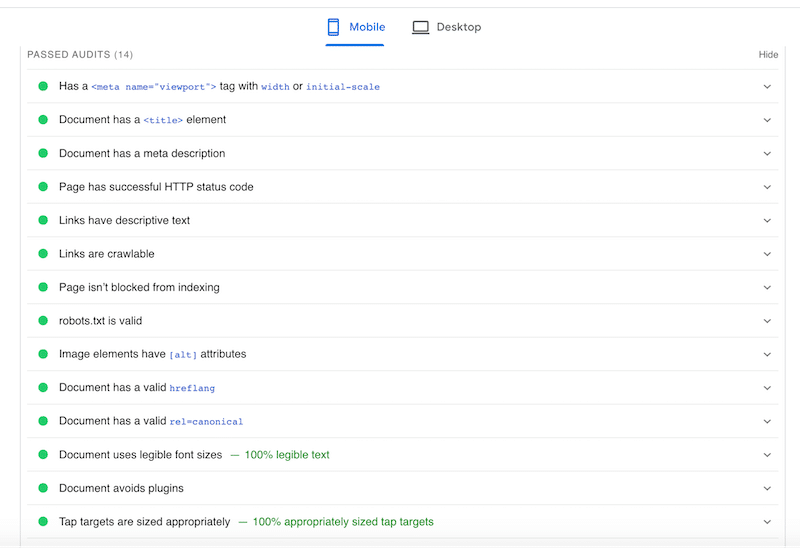
Task: Click green pass dot for meta description audit
Action: 43,153
